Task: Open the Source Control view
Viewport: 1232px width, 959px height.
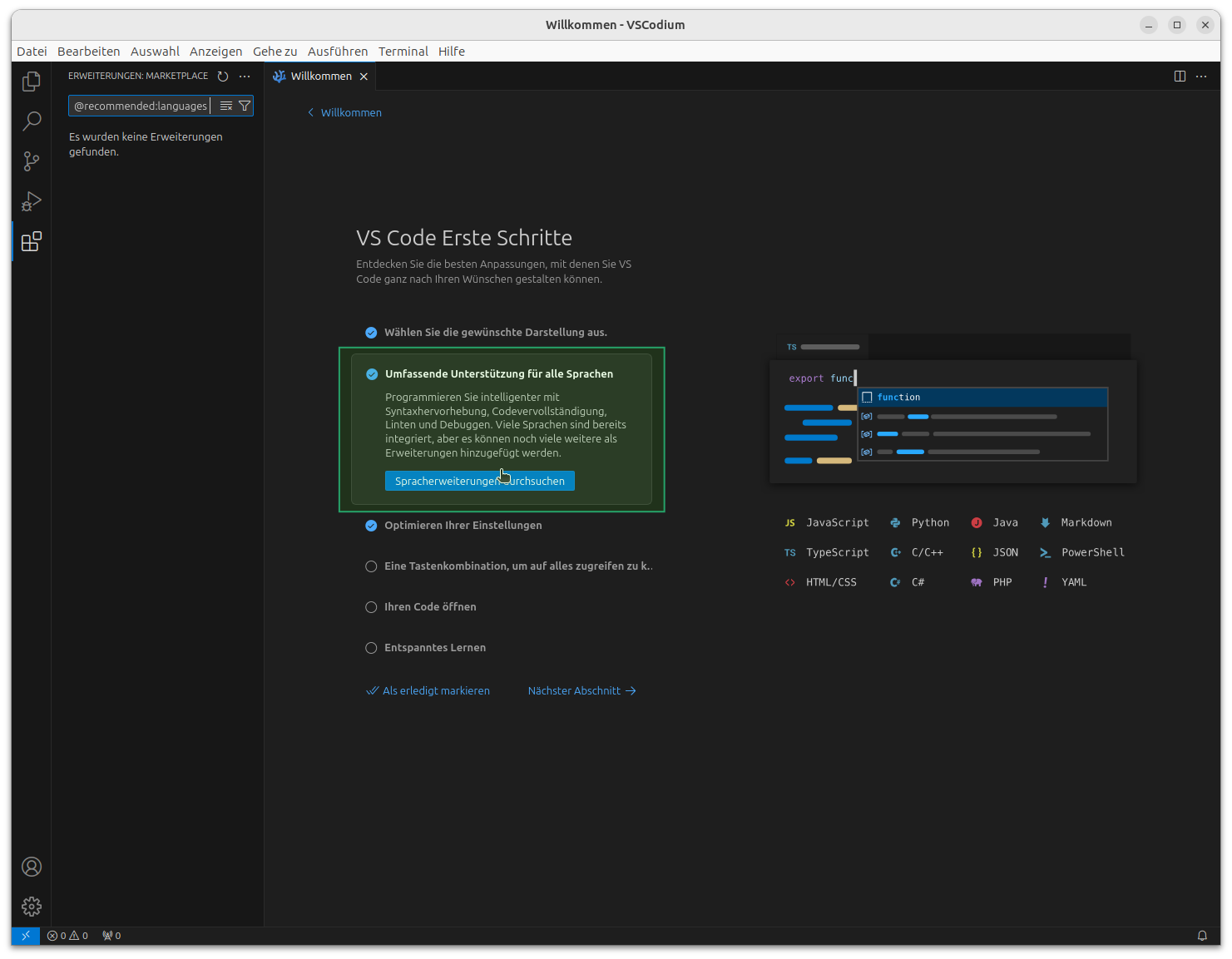Action: click(x=32, y=161)
